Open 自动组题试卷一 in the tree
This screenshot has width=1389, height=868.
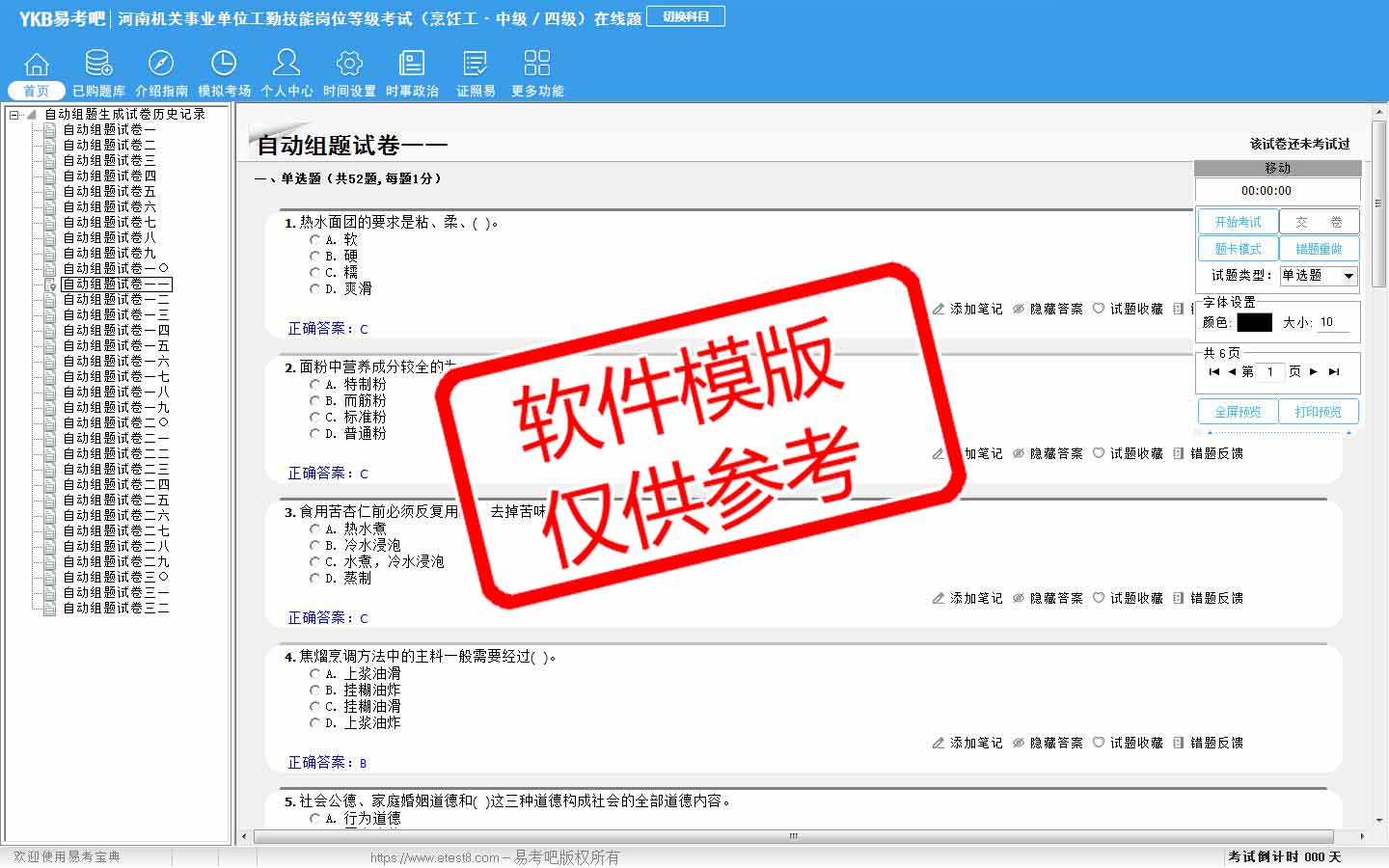[x=109, y=129]
